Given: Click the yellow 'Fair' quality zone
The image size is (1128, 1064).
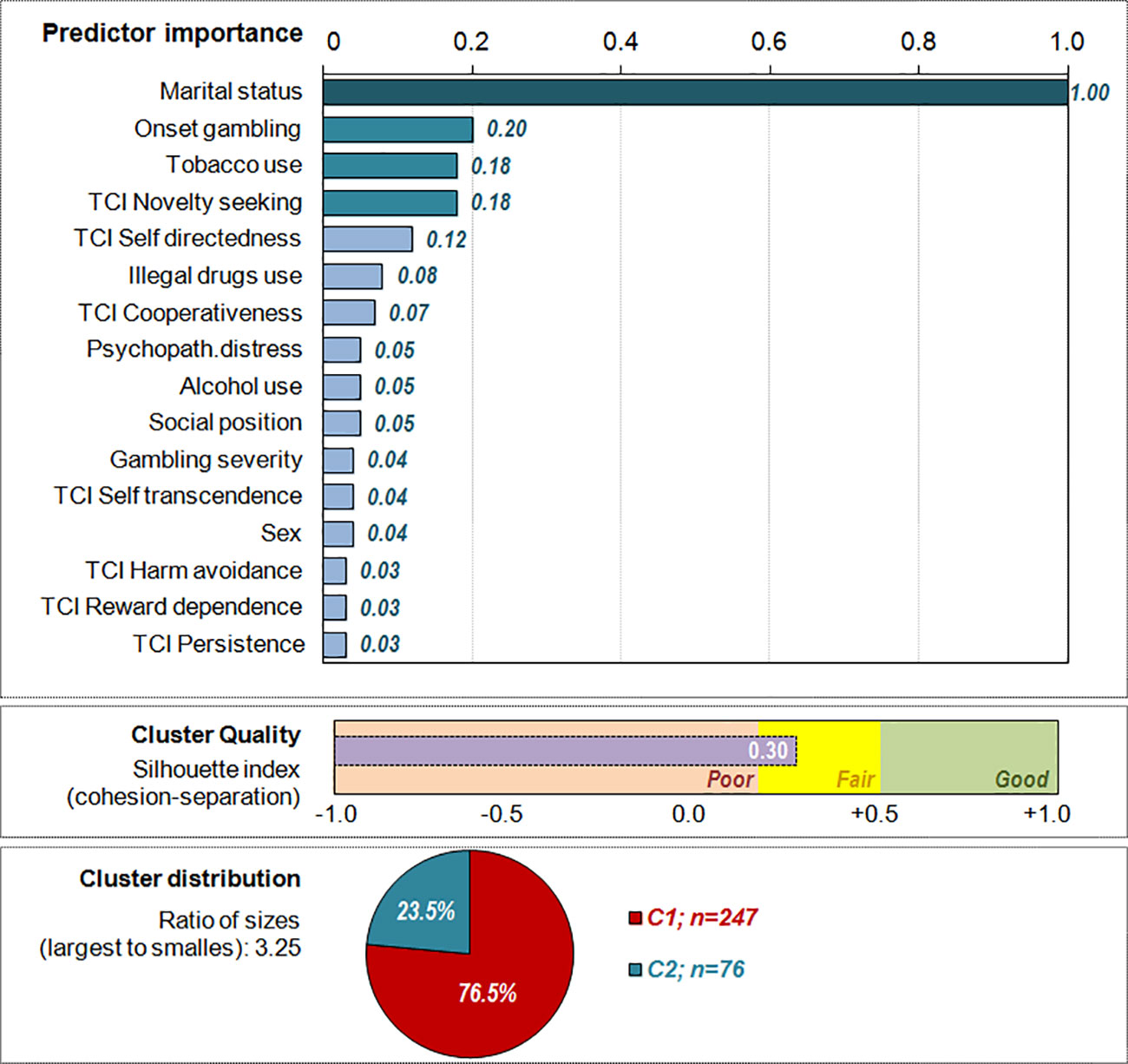Looking at the screenshot, I should tap(819, 757).
